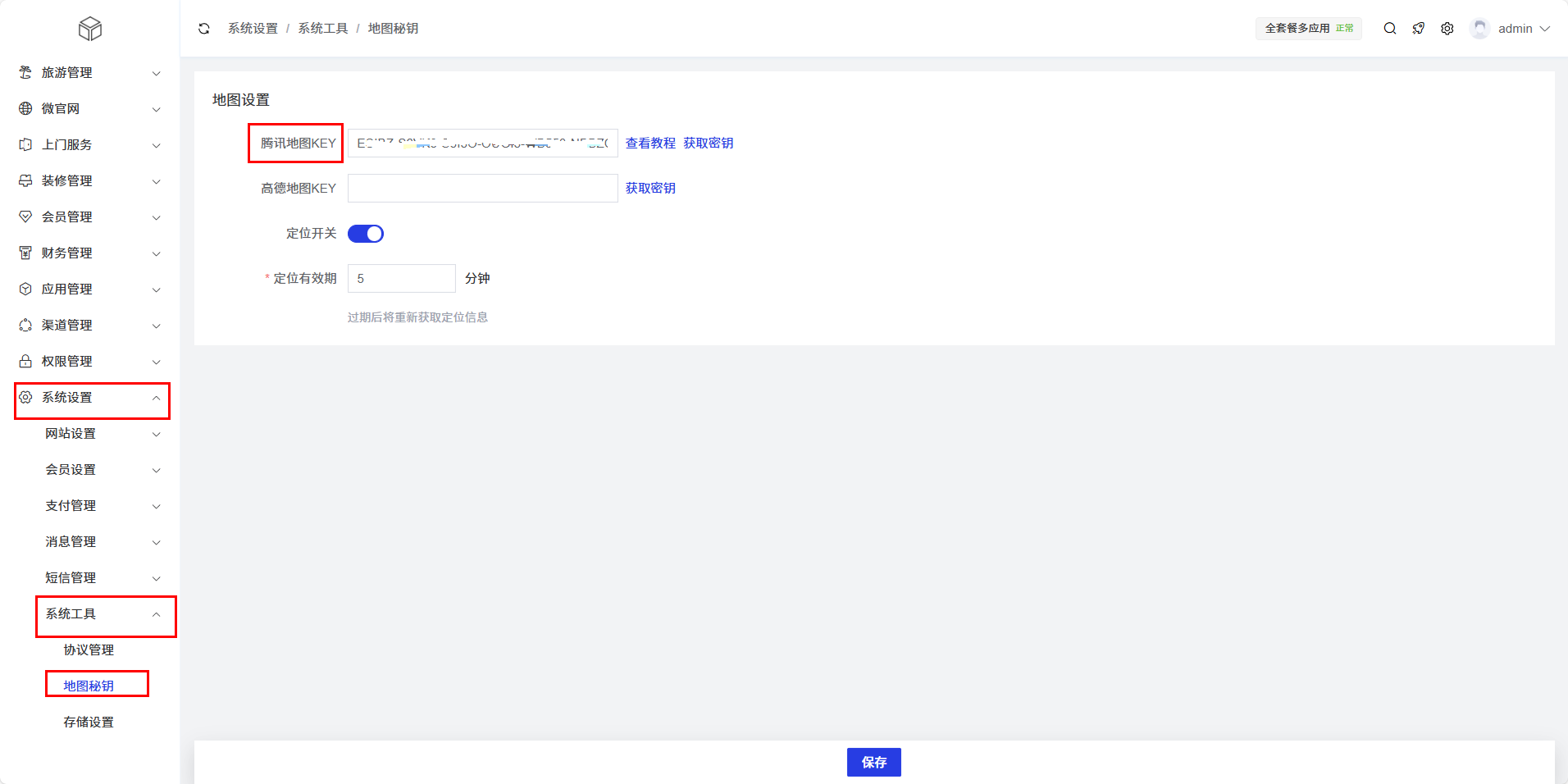Click the lock icon next to 权限管理
The width and height of the screenshot is (1568, 784).
25,362
